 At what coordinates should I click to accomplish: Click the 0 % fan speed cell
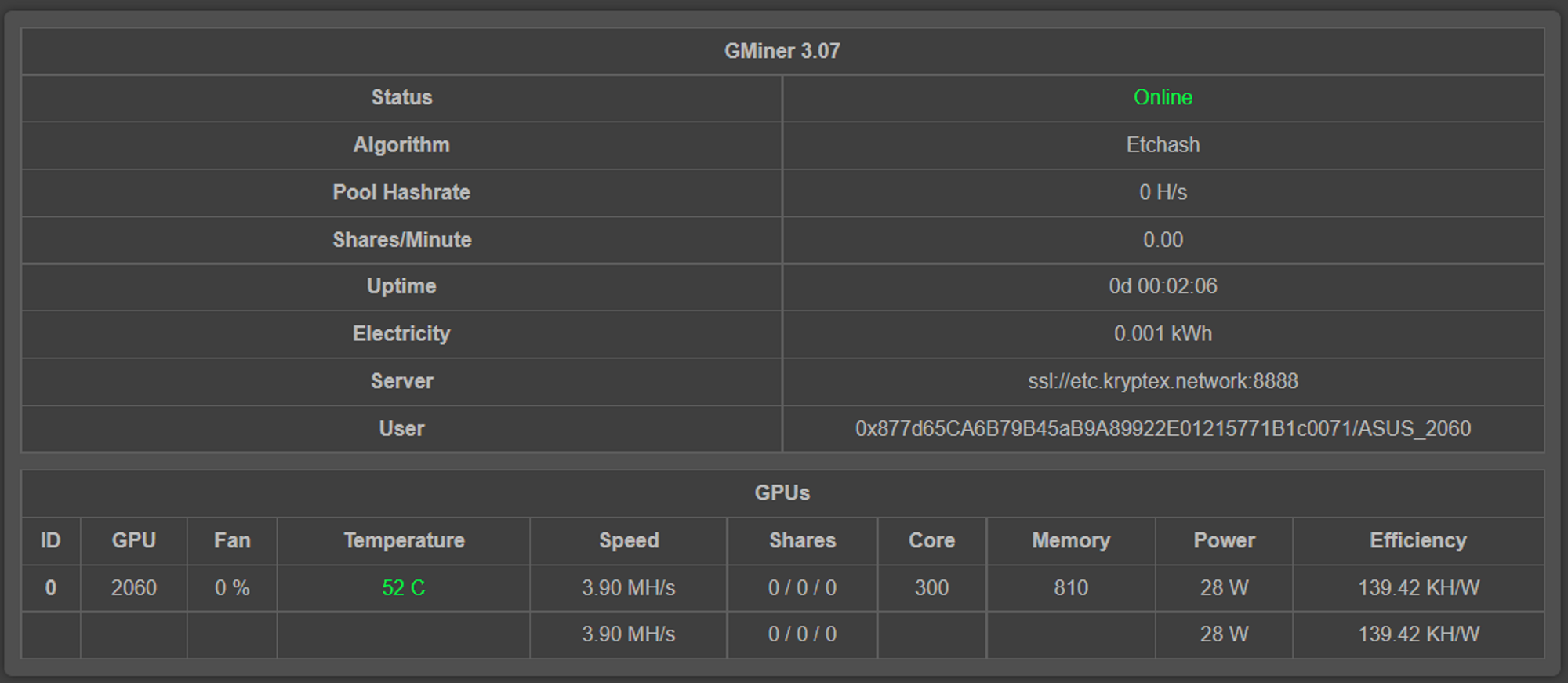232,588
